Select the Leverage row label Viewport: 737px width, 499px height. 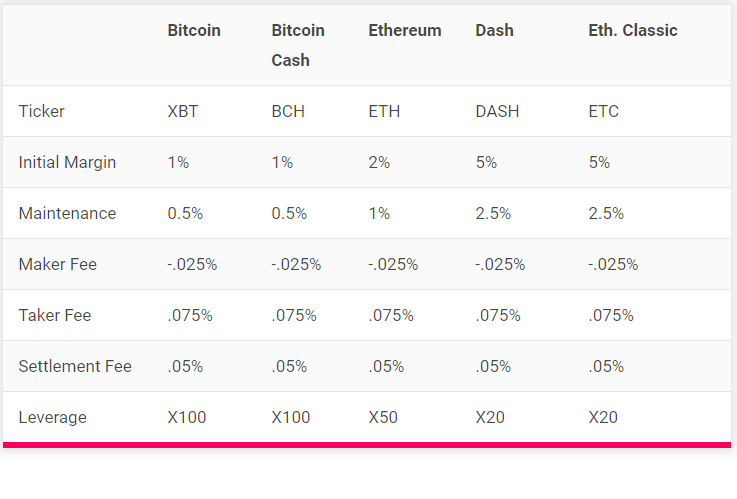(53, 418)
